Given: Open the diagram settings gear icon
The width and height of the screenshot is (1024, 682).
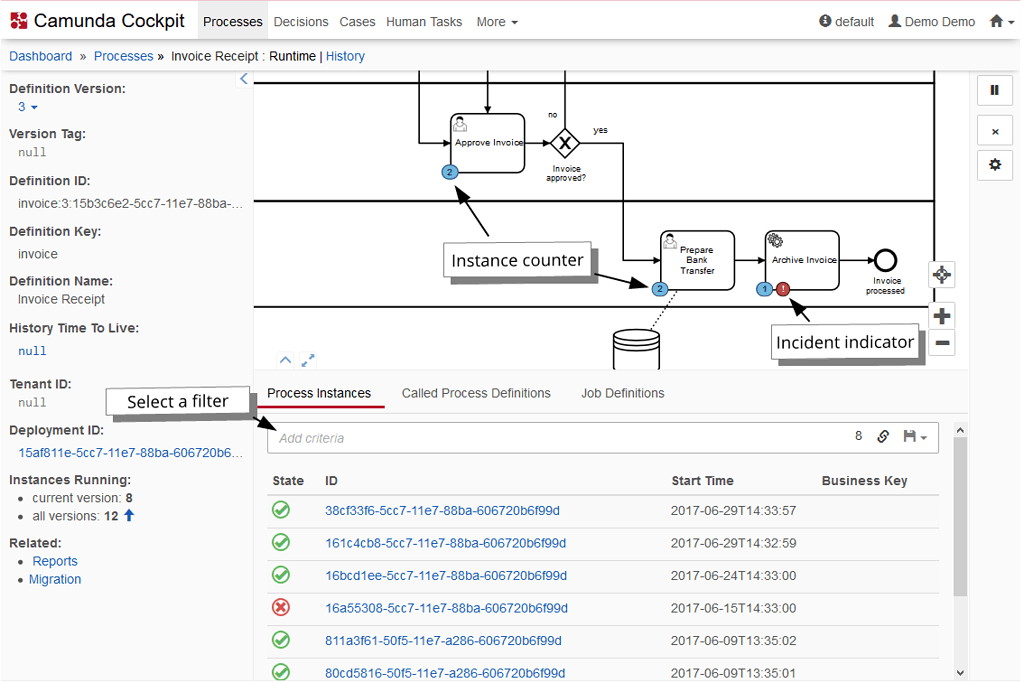Looking at the screenshot, I should pyautogui.click(x=995, y=165).
